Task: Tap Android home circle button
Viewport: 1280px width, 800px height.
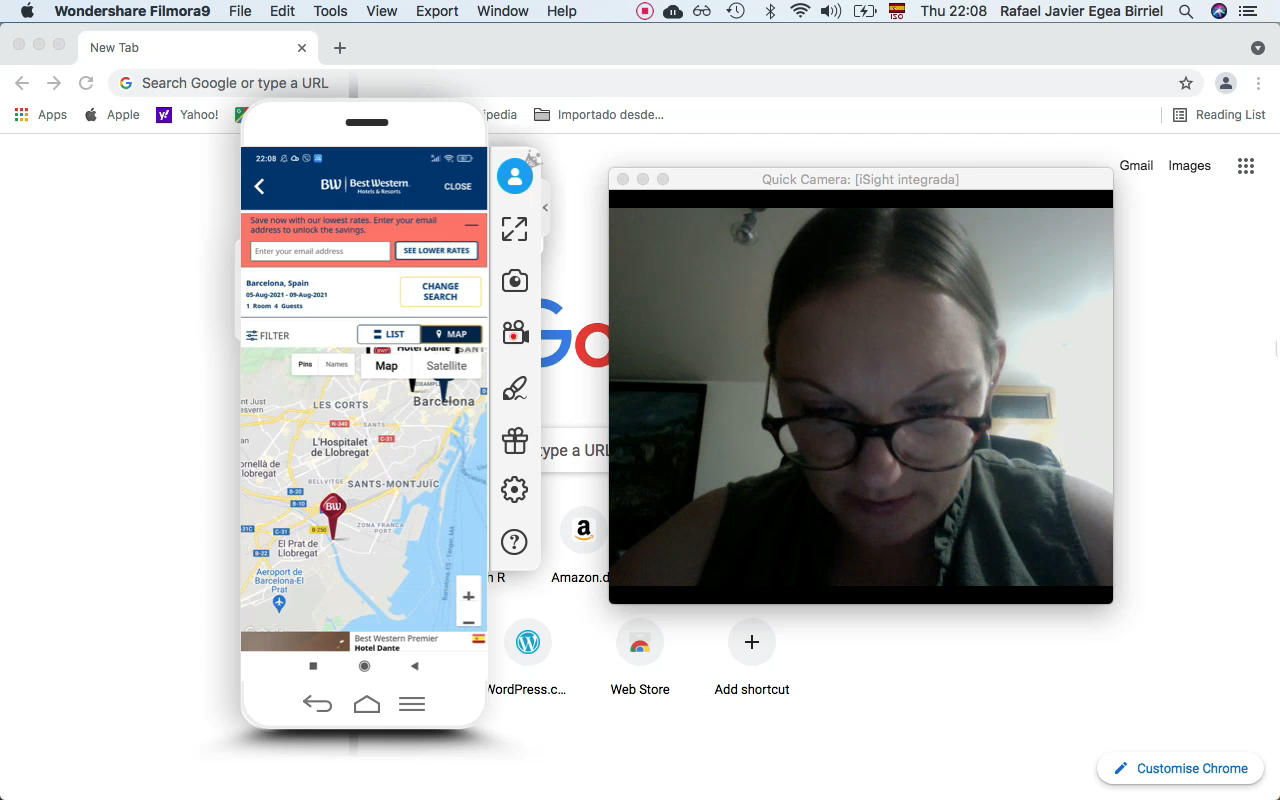Action: [x=364, y=666]
